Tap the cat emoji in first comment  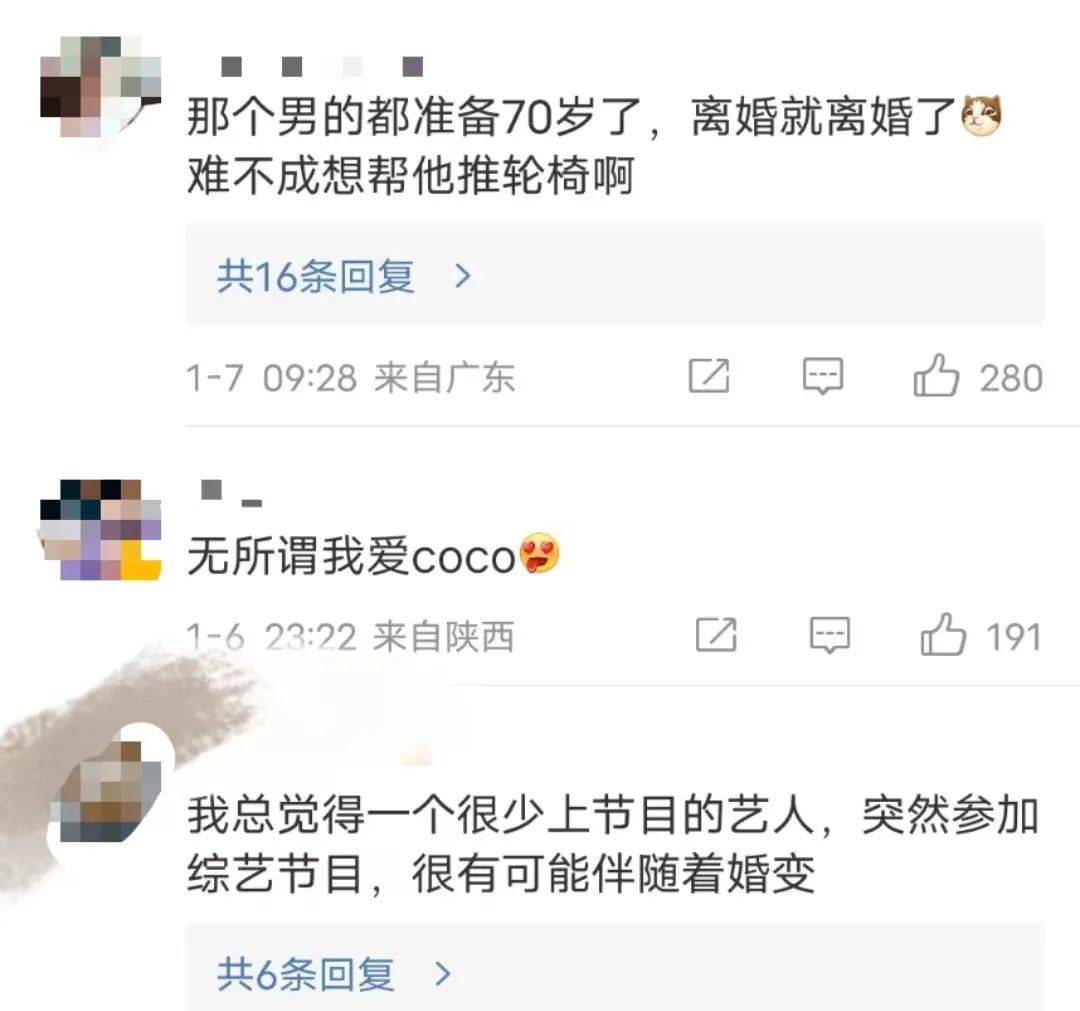click(x=980, y=116)
